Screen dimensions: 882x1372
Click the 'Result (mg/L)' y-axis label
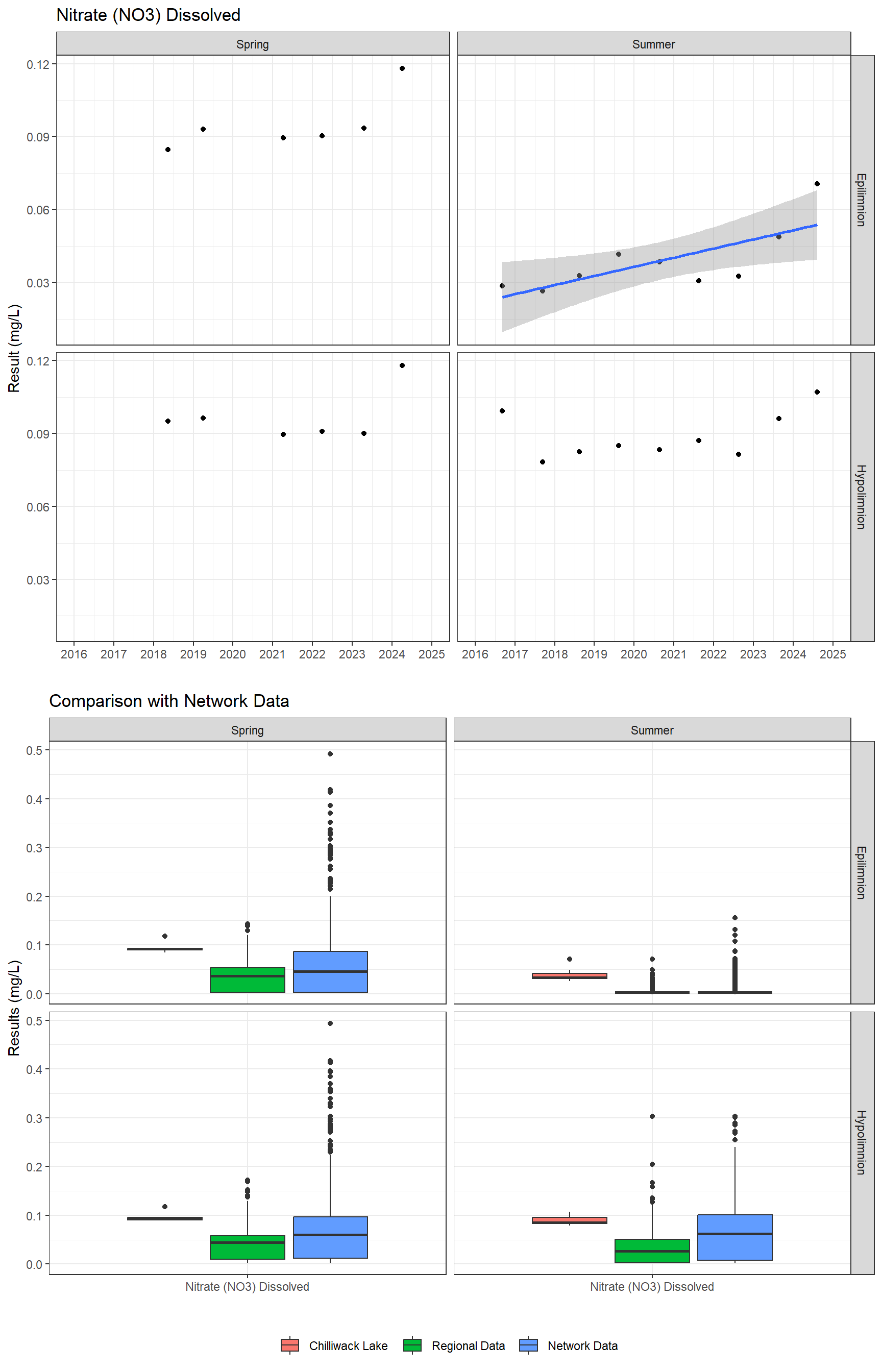pos(14,348)
